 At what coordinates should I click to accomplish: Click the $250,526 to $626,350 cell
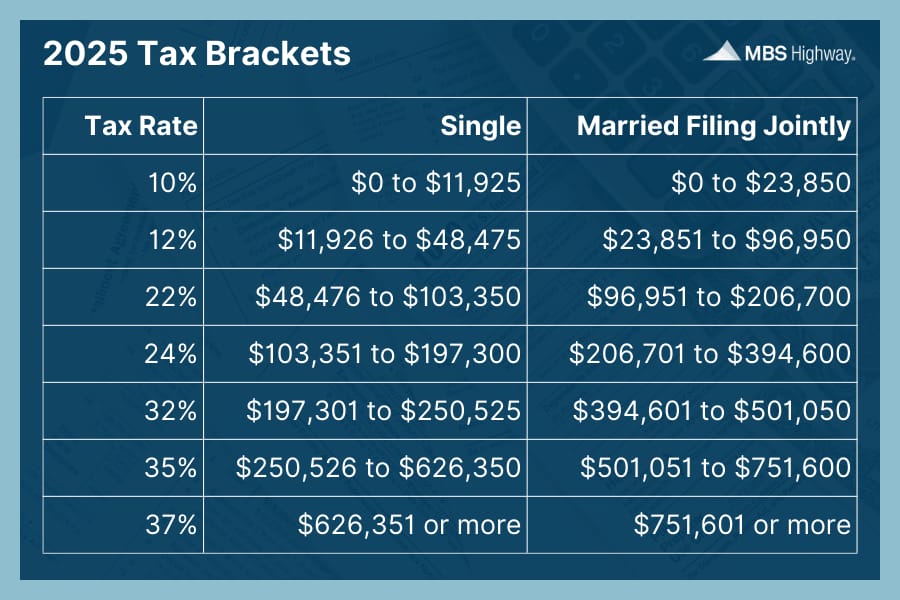pyautogui.click(x=365, y=467)
